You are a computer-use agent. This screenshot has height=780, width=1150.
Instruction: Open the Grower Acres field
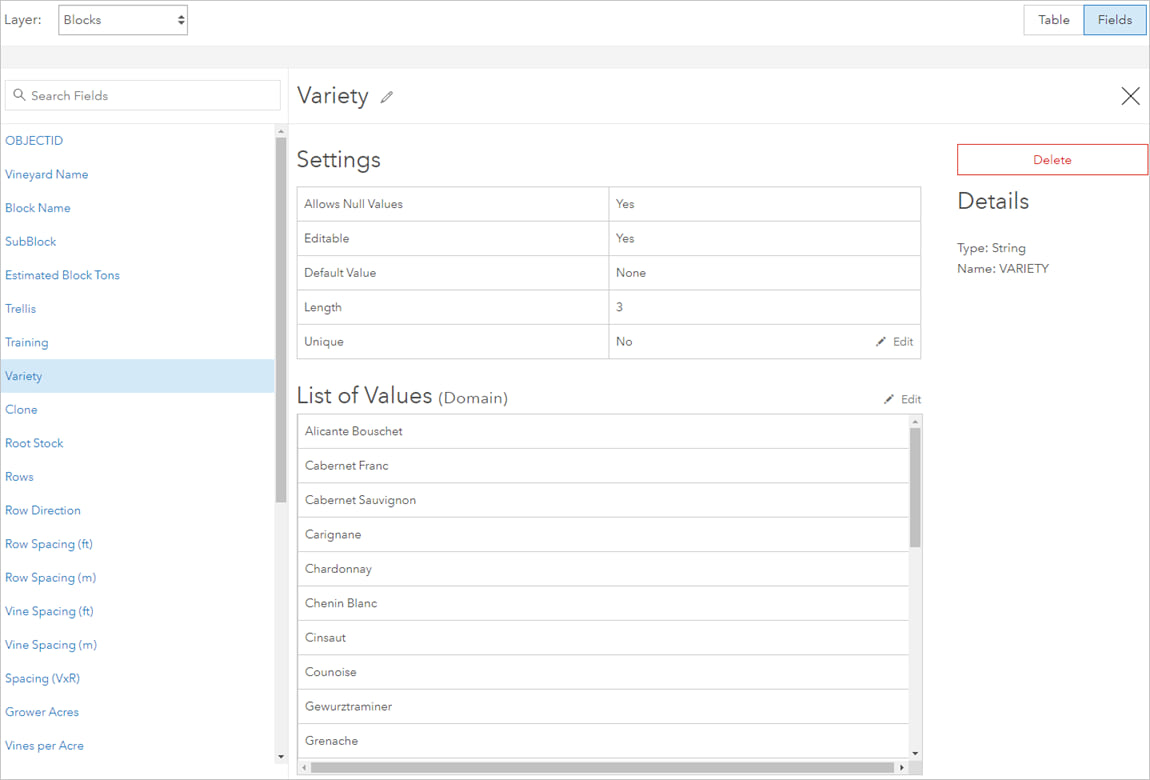pyautogui.click(x=42, y=711)
